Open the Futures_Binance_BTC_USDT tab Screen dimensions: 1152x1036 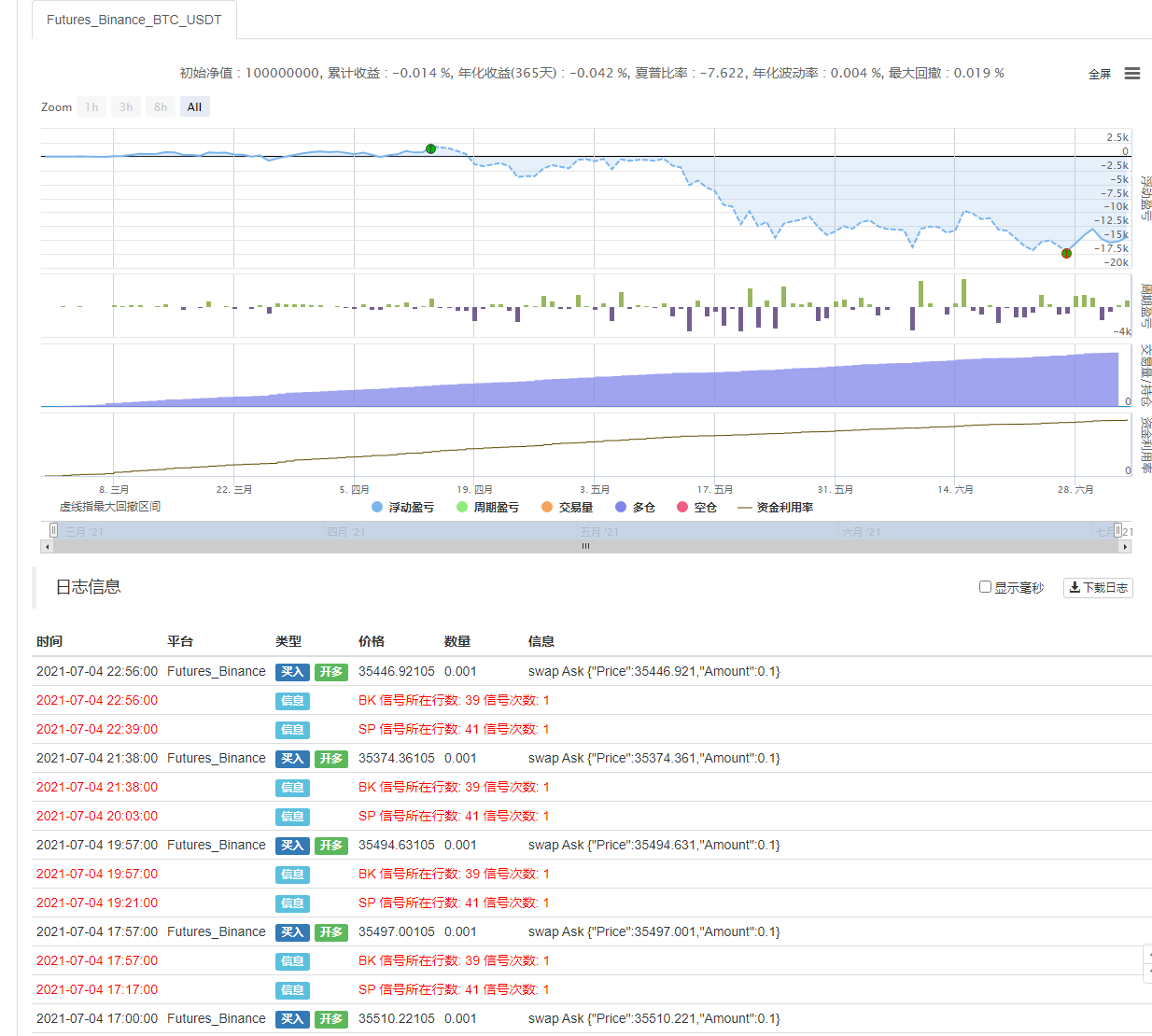pos(134,20)
